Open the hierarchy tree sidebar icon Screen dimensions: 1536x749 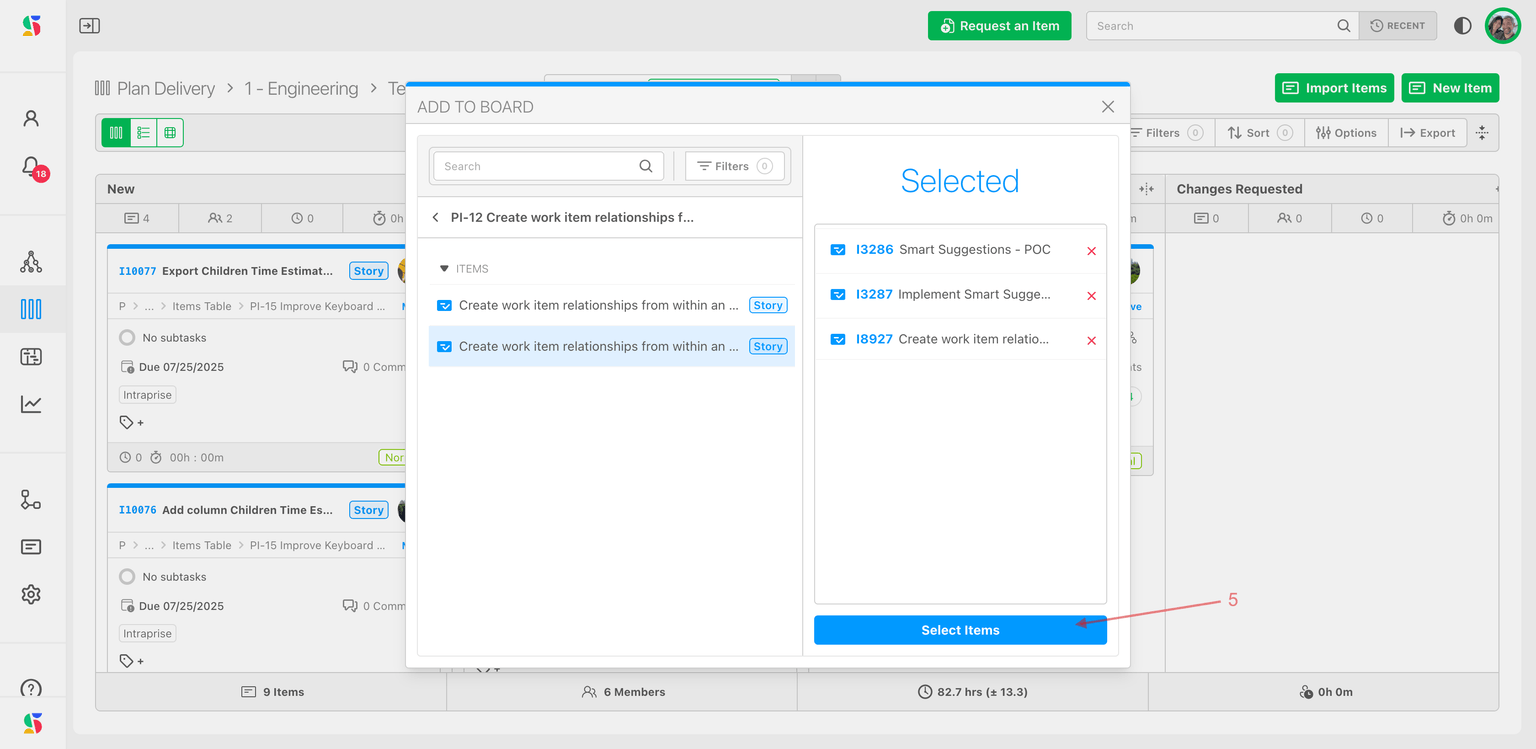click(x=31, y=262)
